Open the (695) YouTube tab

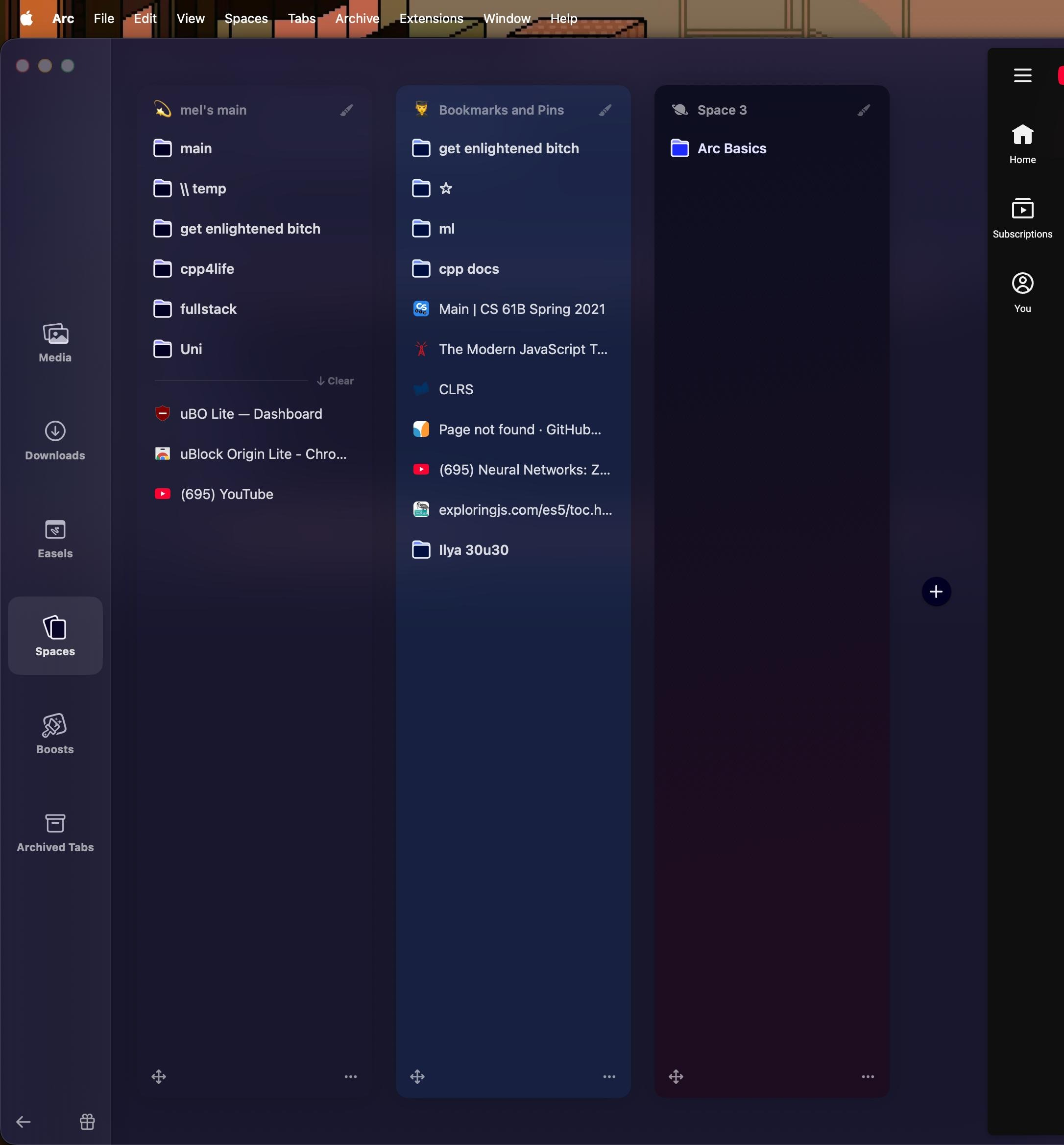254,495
